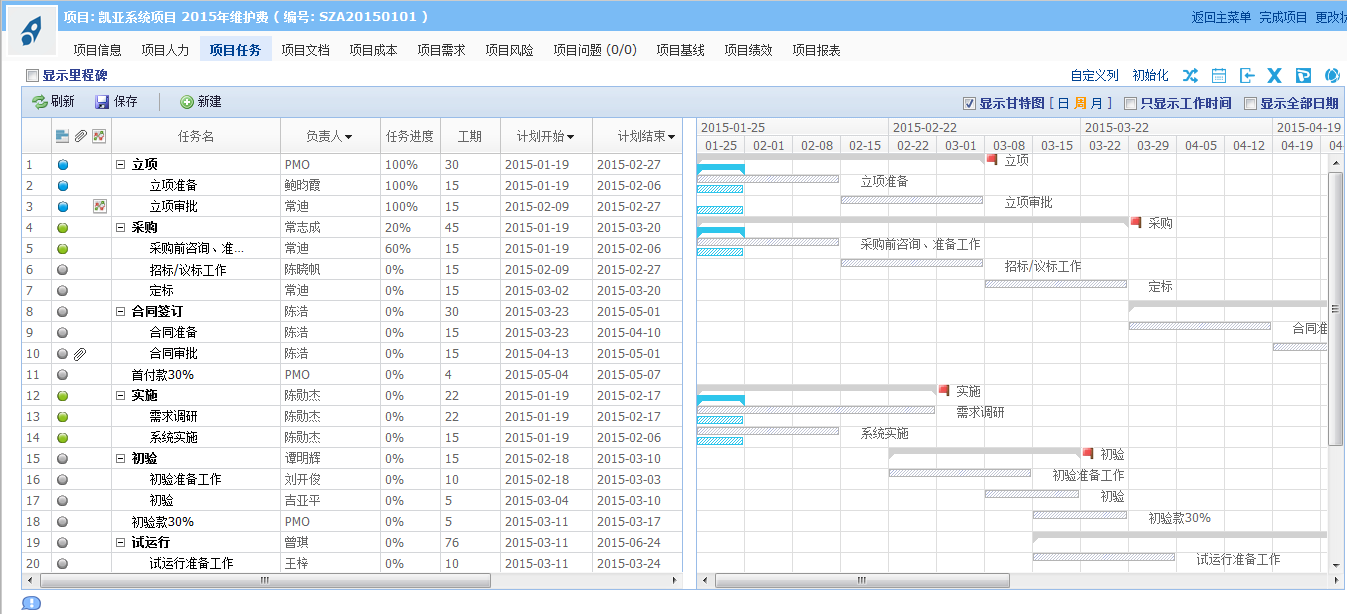Image resolution: width=1347 pixels, height=614 pixels.
Task: Enable 只显示工作时间 checkbox
Action: 1130,103
